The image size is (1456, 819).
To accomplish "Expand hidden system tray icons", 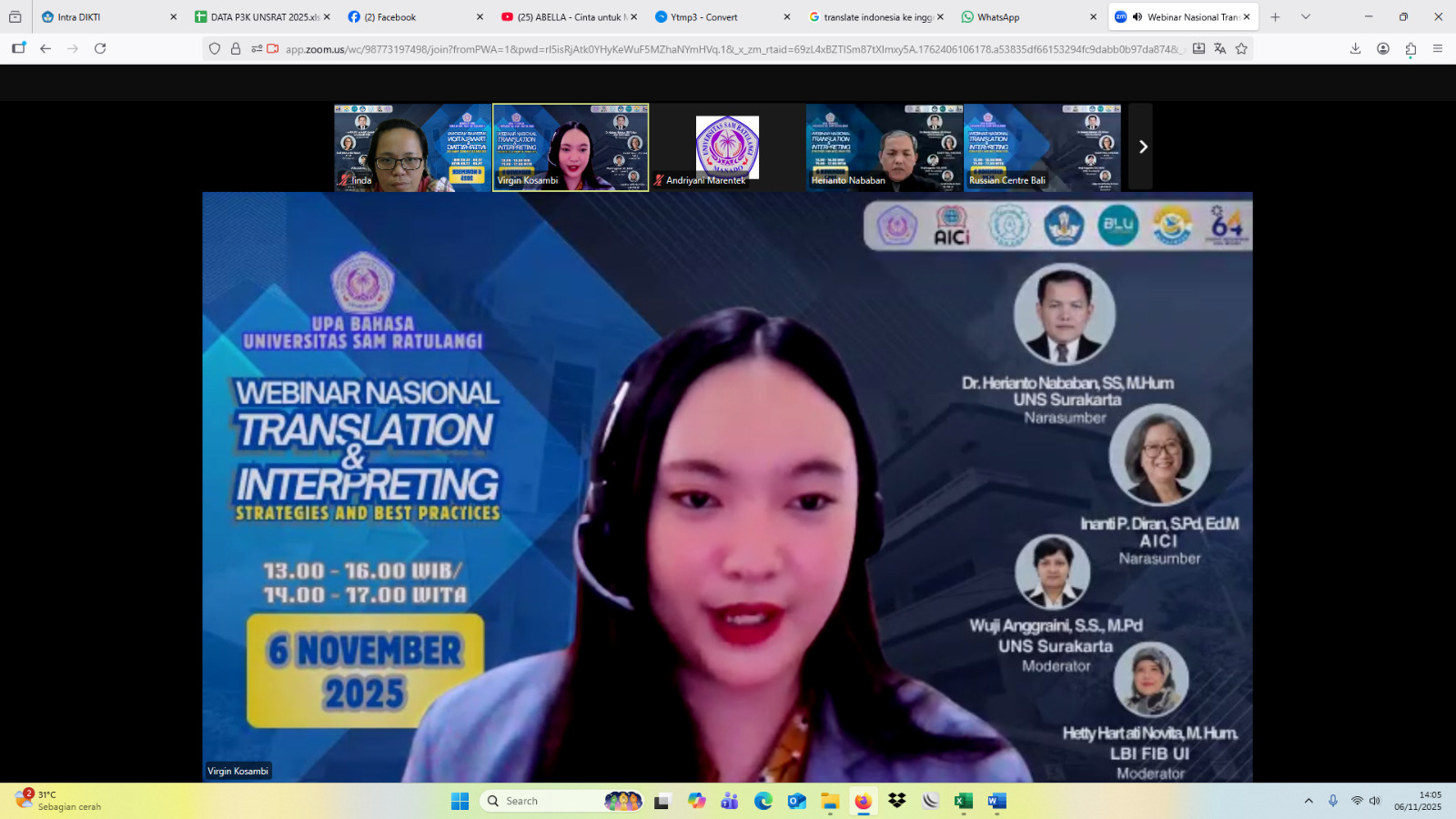I will 1309,801.
